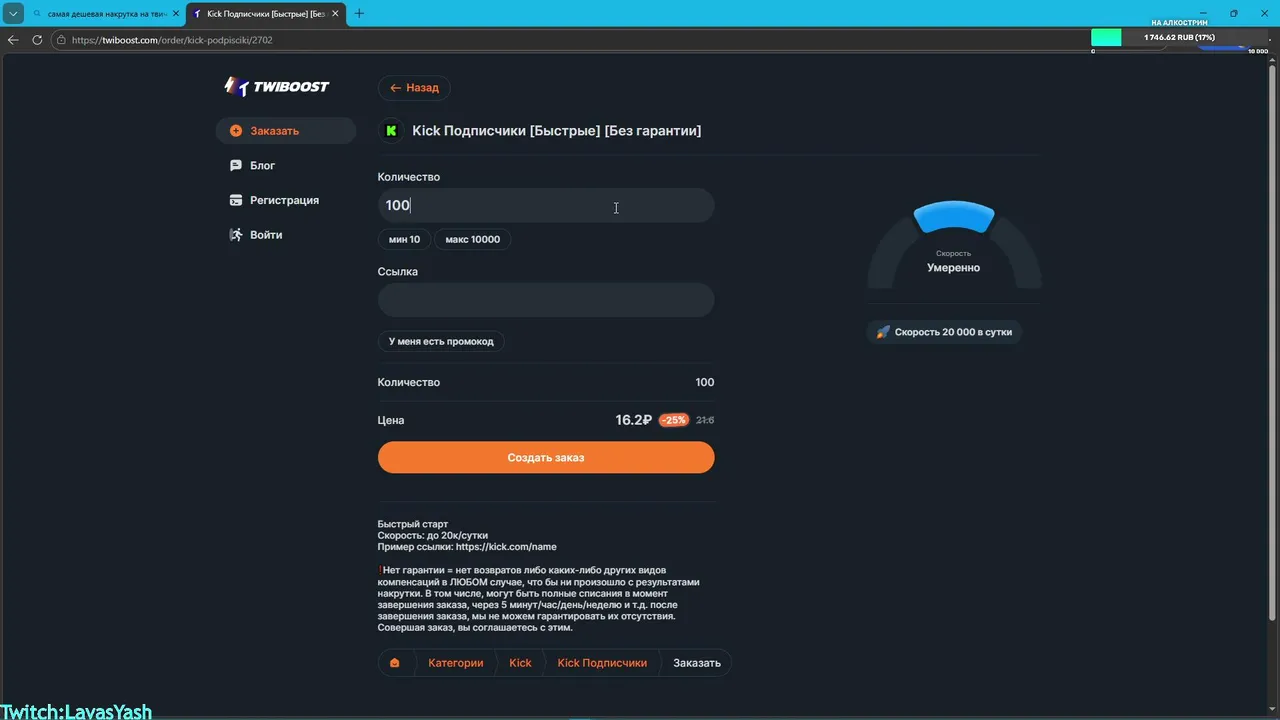The height and width of the screenshot is (720, 1280).
Task: Click the chat icon beside Блог
Action: 236,166
